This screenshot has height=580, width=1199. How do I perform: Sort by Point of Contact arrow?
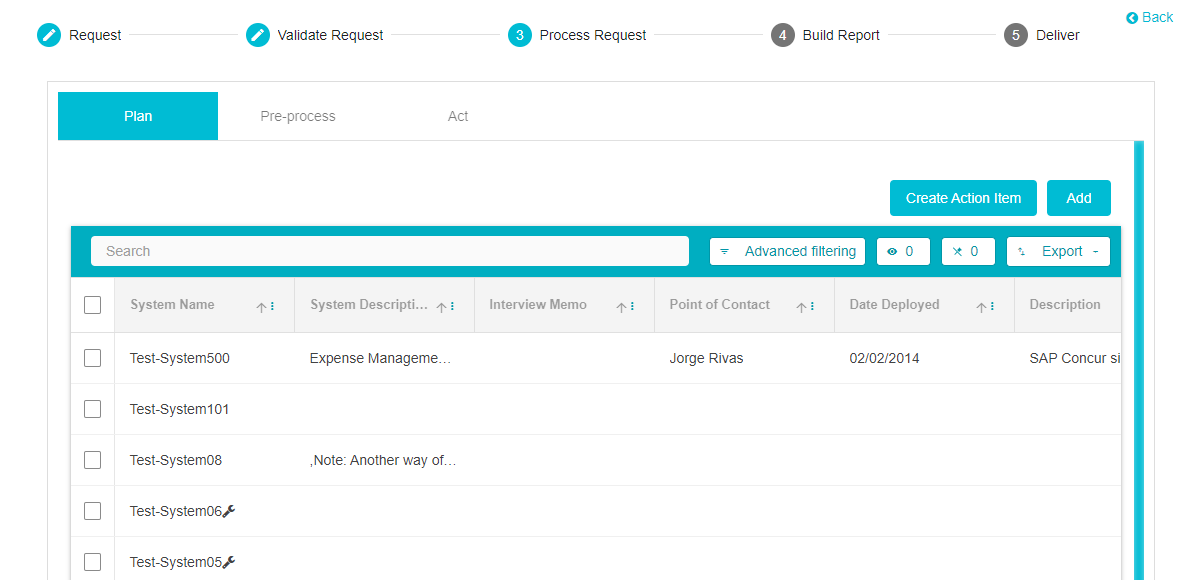pos(801,307)
